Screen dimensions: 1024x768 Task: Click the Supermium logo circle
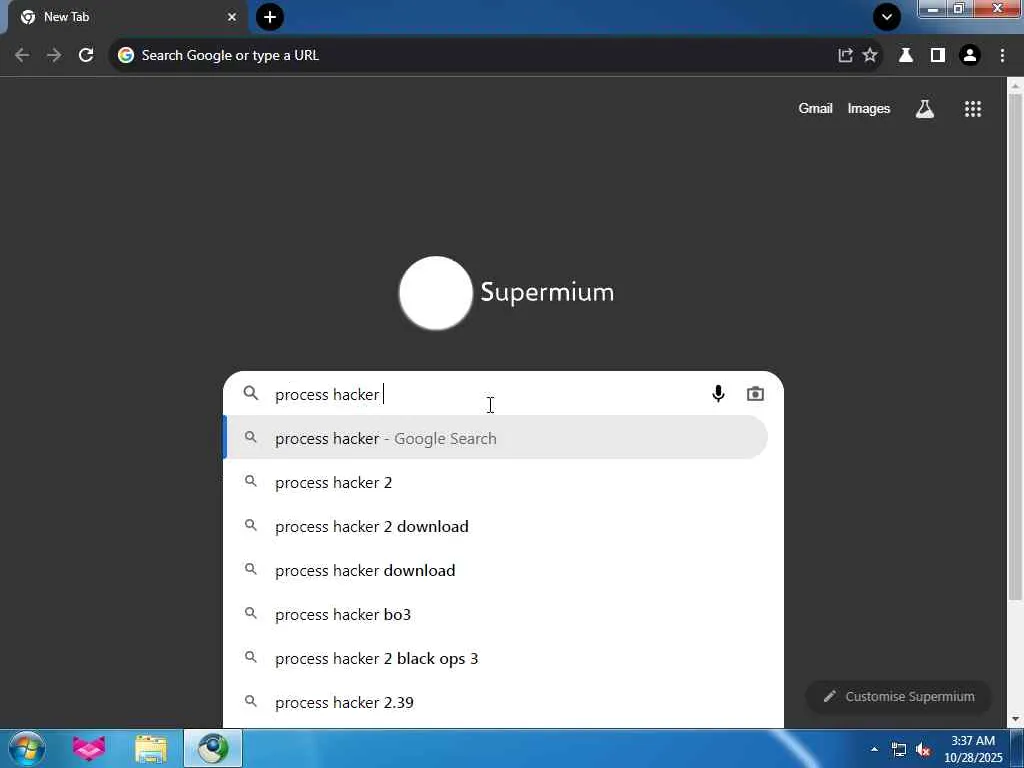pos(436,293)
